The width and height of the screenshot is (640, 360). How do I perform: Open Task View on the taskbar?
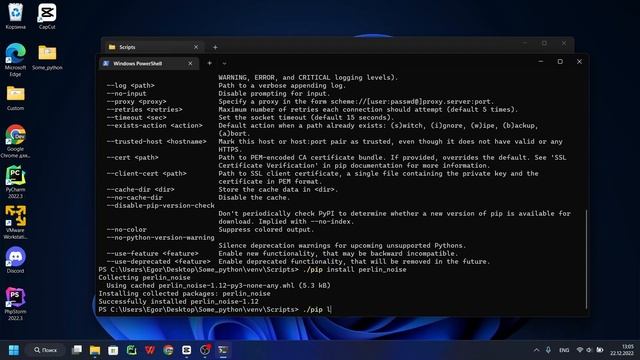click(x=77, y=350)
